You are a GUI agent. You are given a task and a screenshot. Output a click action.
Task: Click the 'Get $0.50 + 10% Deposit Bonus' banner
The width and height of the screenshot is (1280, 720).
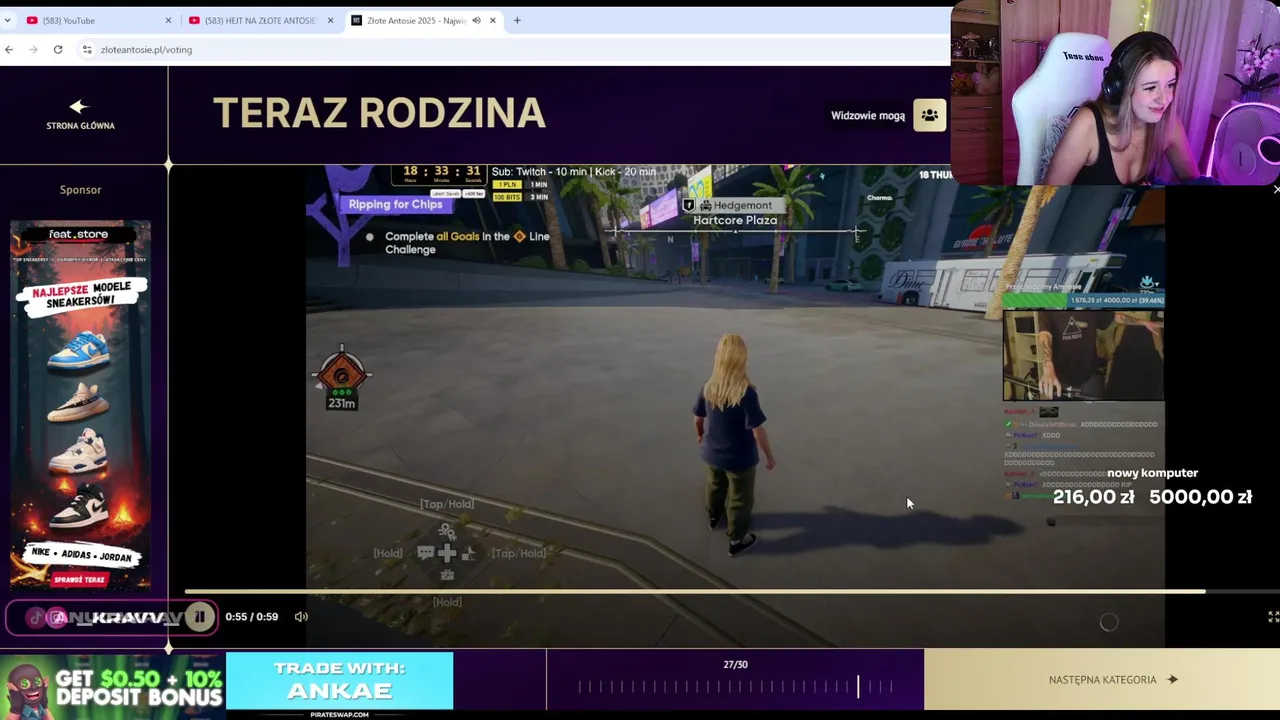pos(112,685)
